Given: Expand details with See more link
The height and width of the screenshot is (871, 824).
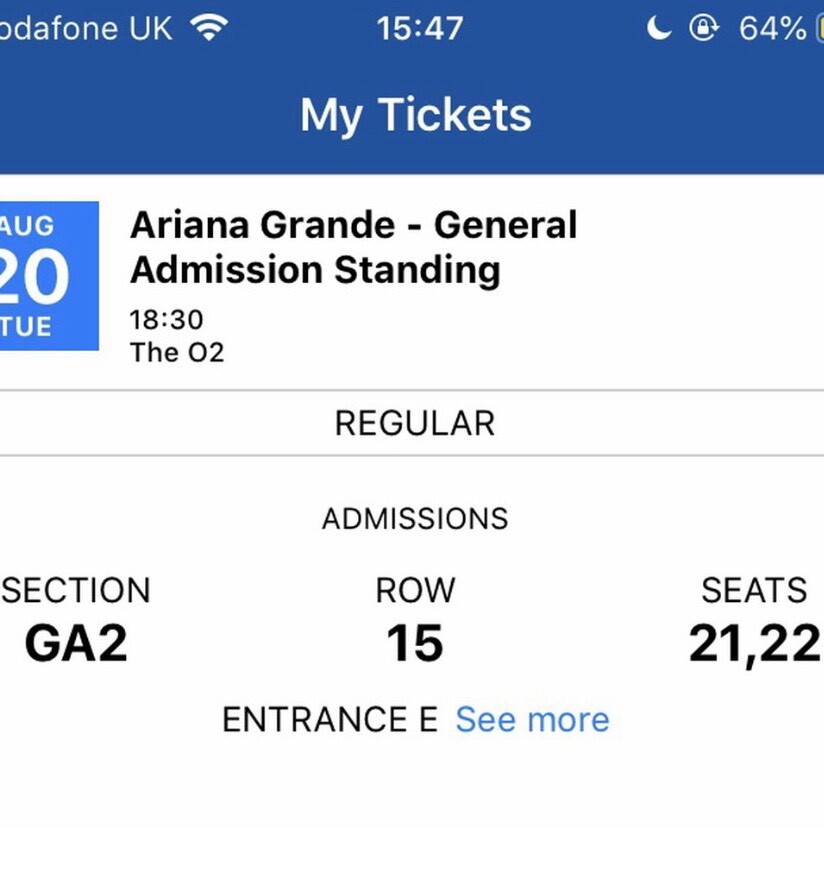Looking at the screenshot, I should (532, 720).
